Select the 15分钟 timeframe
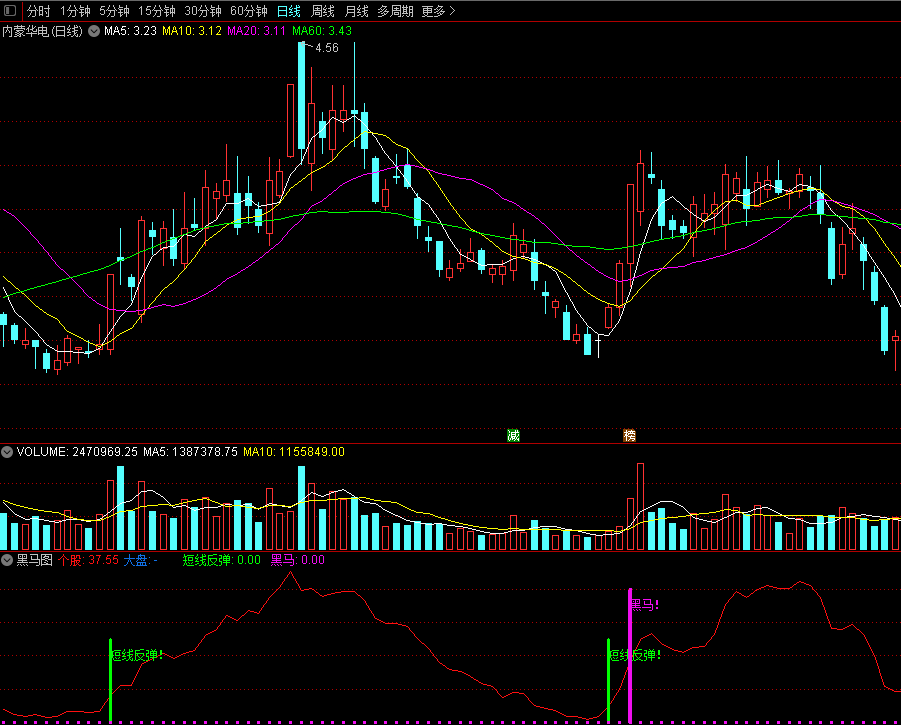Screen dimensions: 901x725 pos(157,11)
